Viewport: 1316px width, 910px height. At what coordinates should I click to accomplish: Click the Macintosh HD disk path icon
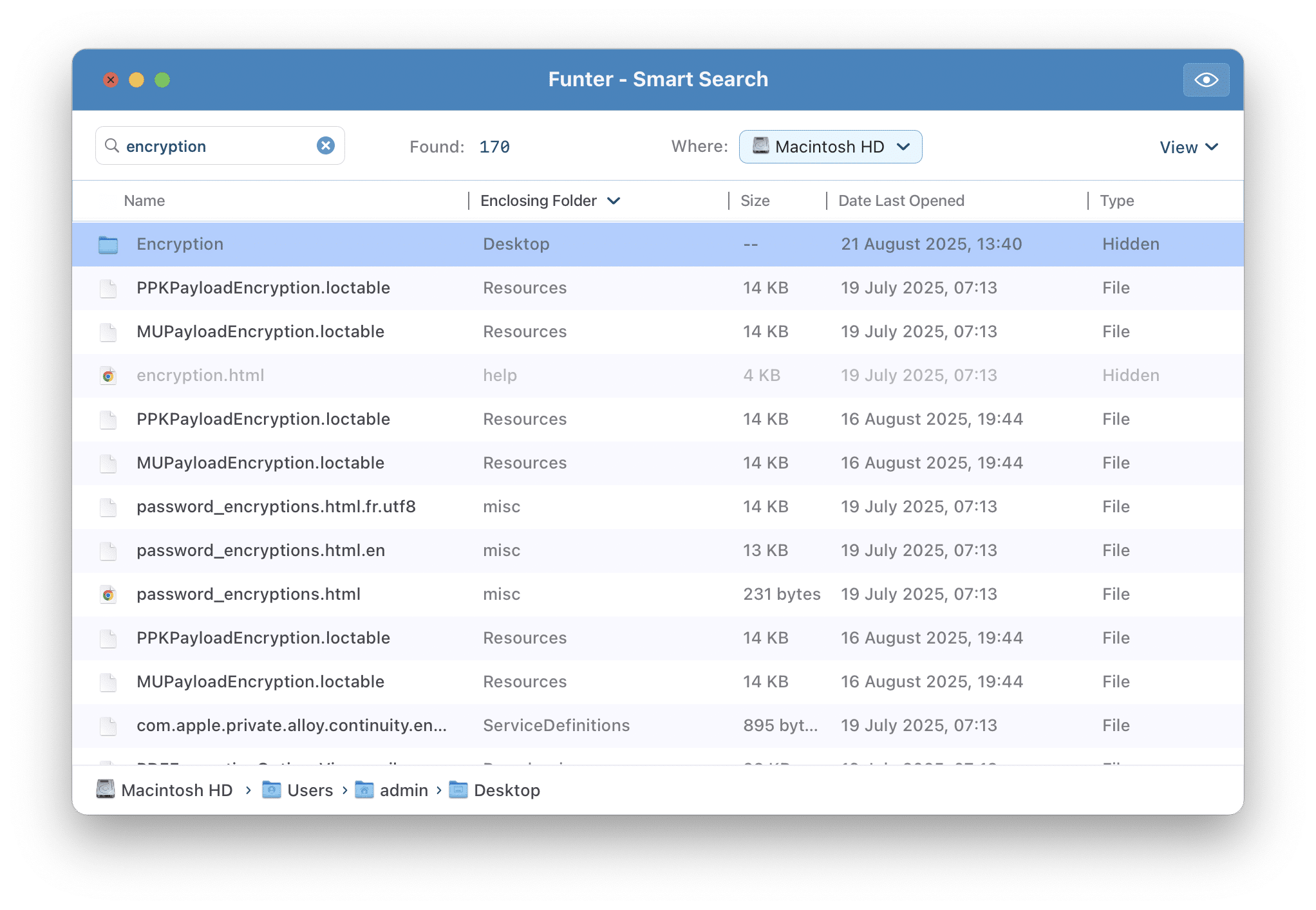click(106, 790)
